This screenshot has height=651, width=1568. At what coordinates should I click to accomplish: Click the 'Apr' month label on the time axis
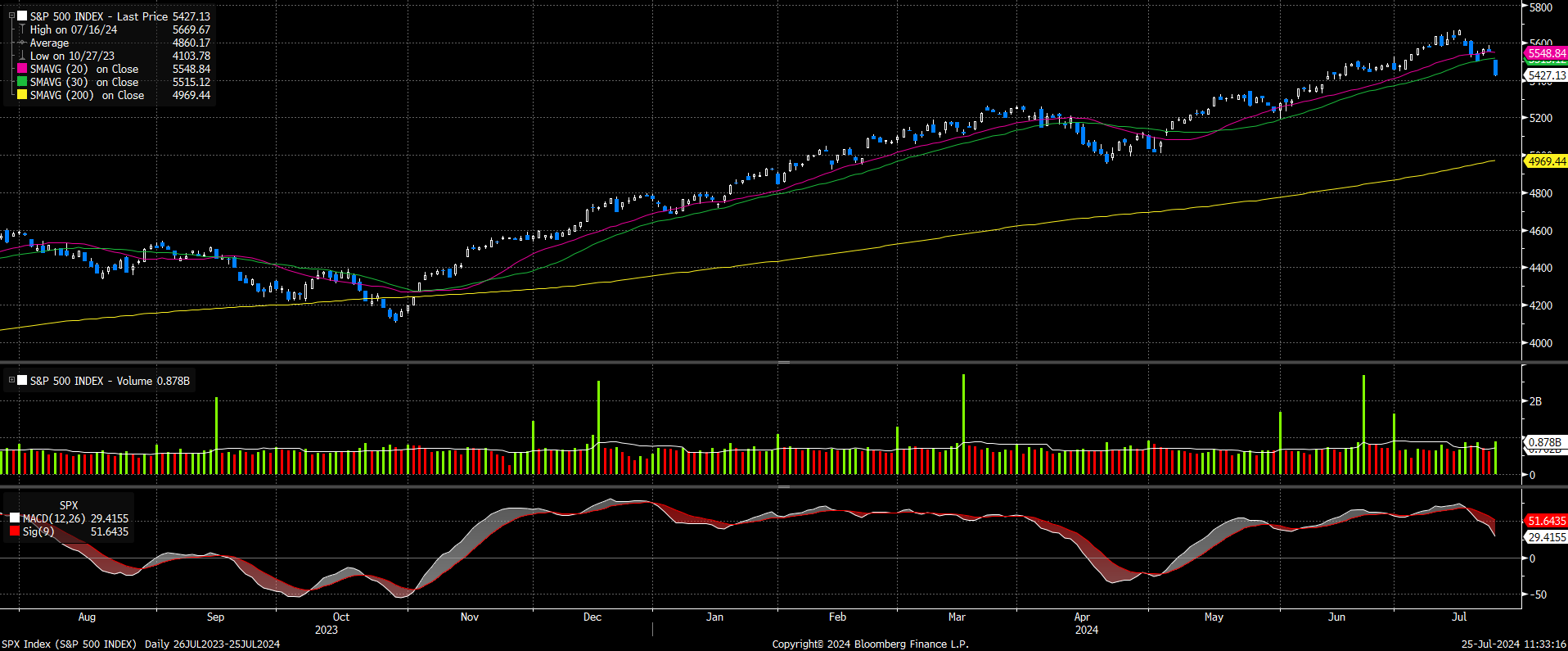[x=1082, y=617]
